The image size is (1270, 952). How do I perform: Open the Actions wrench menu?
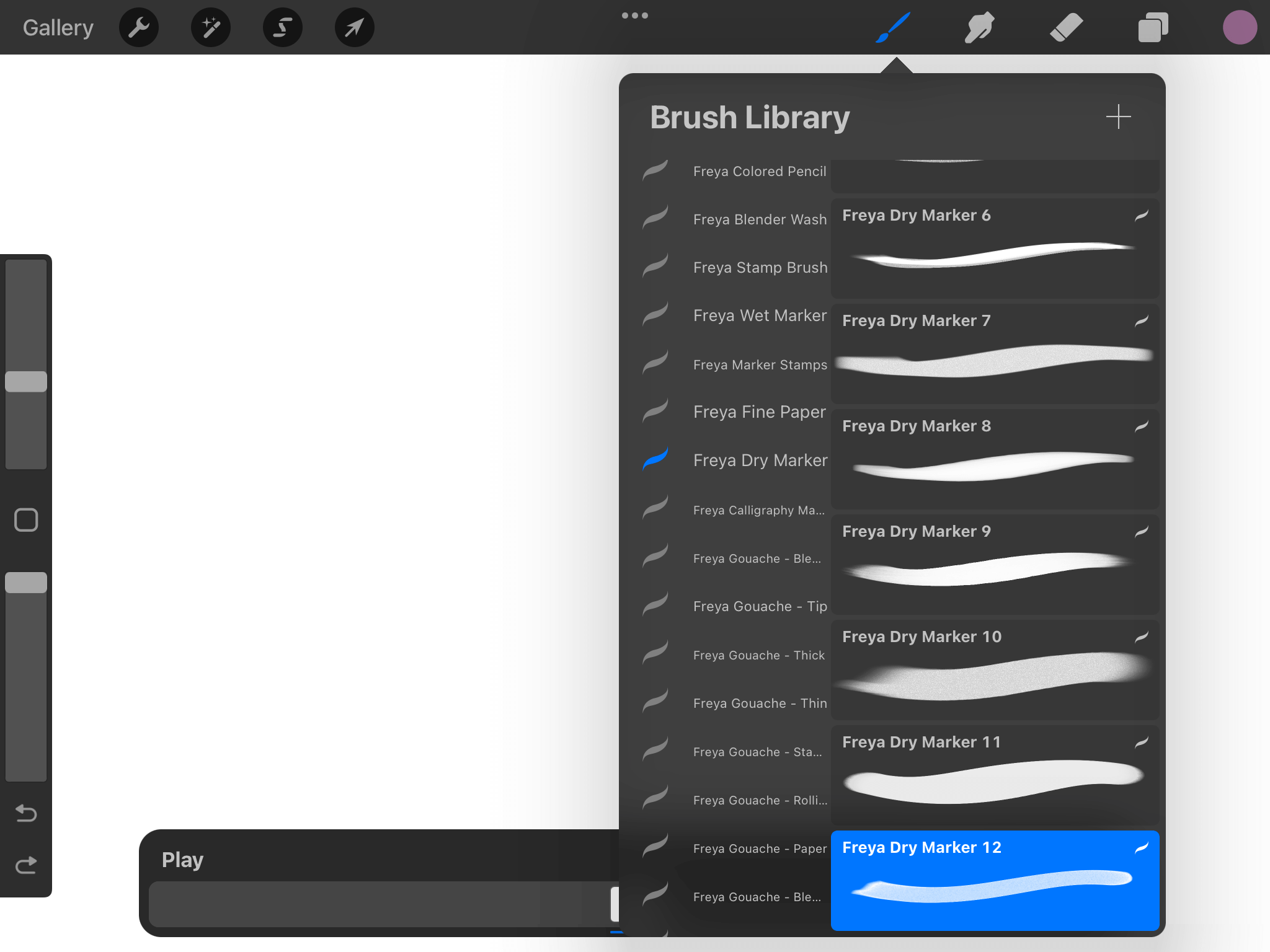coord(139,28)
